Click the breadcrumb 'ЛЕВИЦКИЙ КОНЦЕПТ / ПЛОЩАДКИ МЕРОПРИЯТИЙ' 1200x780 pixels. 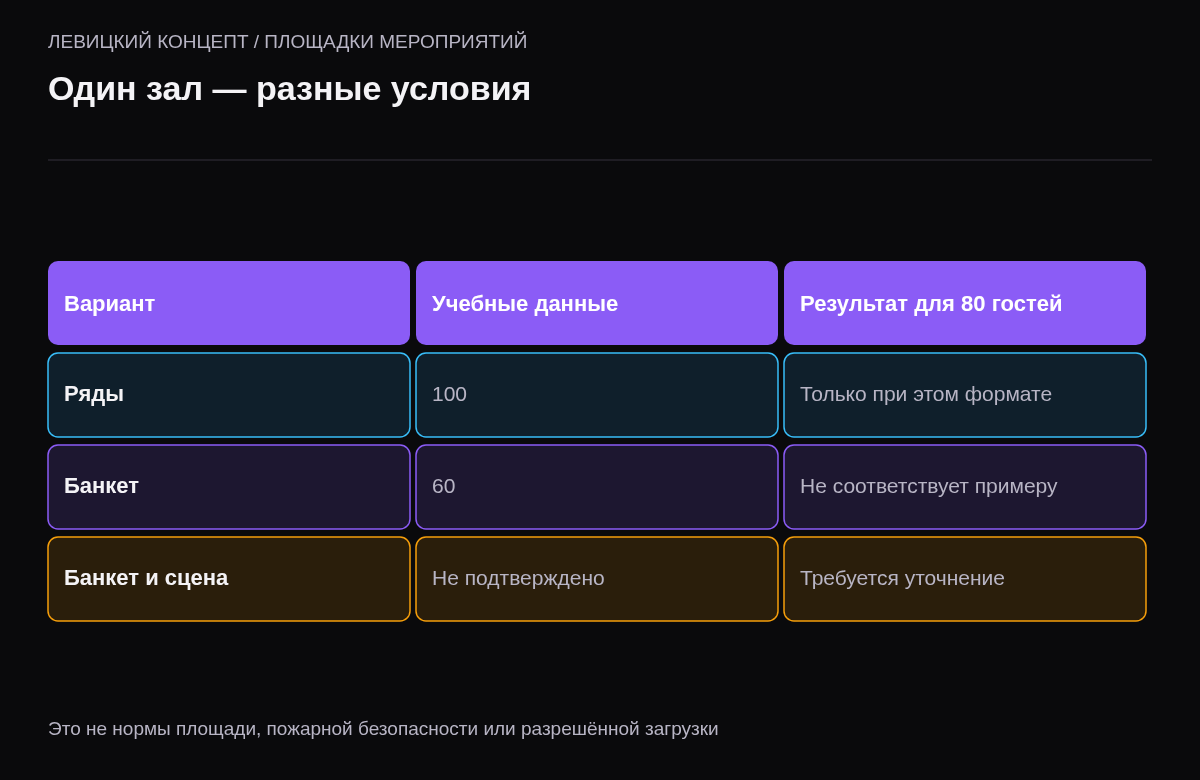point(287,42)
